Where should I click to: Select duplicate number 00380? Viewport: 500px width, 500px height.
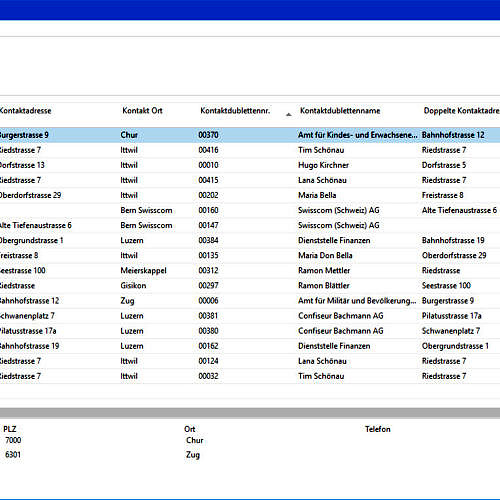208,331
